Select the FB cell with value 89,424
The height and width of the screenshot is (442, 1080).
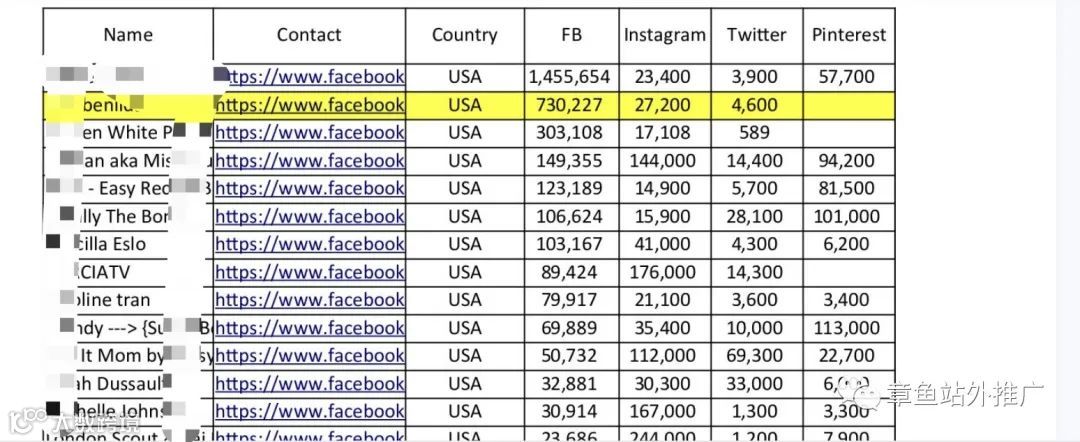pos(571,272)
